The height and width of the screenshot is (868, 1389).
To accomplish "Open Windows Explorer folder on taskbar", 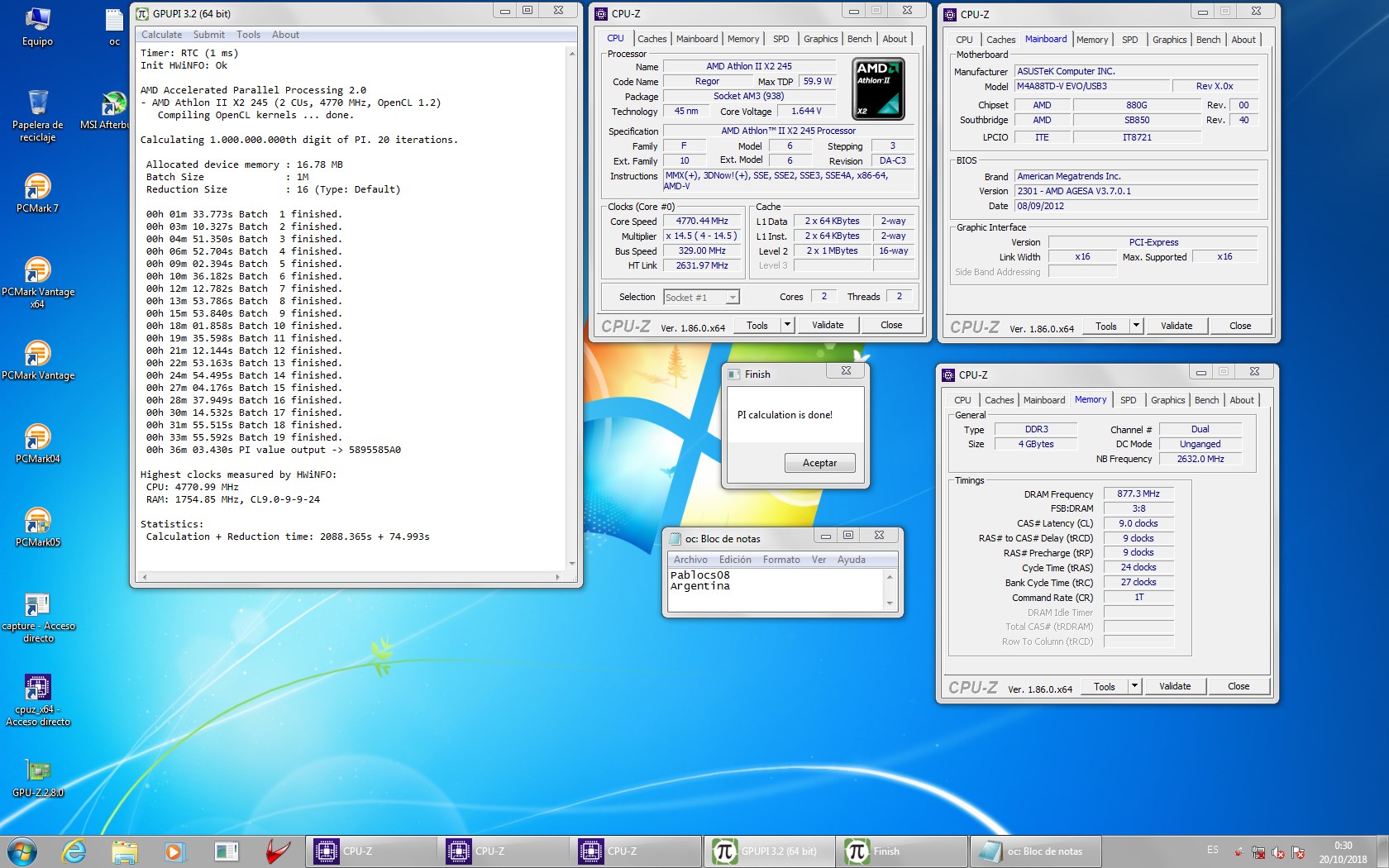I will pos(125,851).
